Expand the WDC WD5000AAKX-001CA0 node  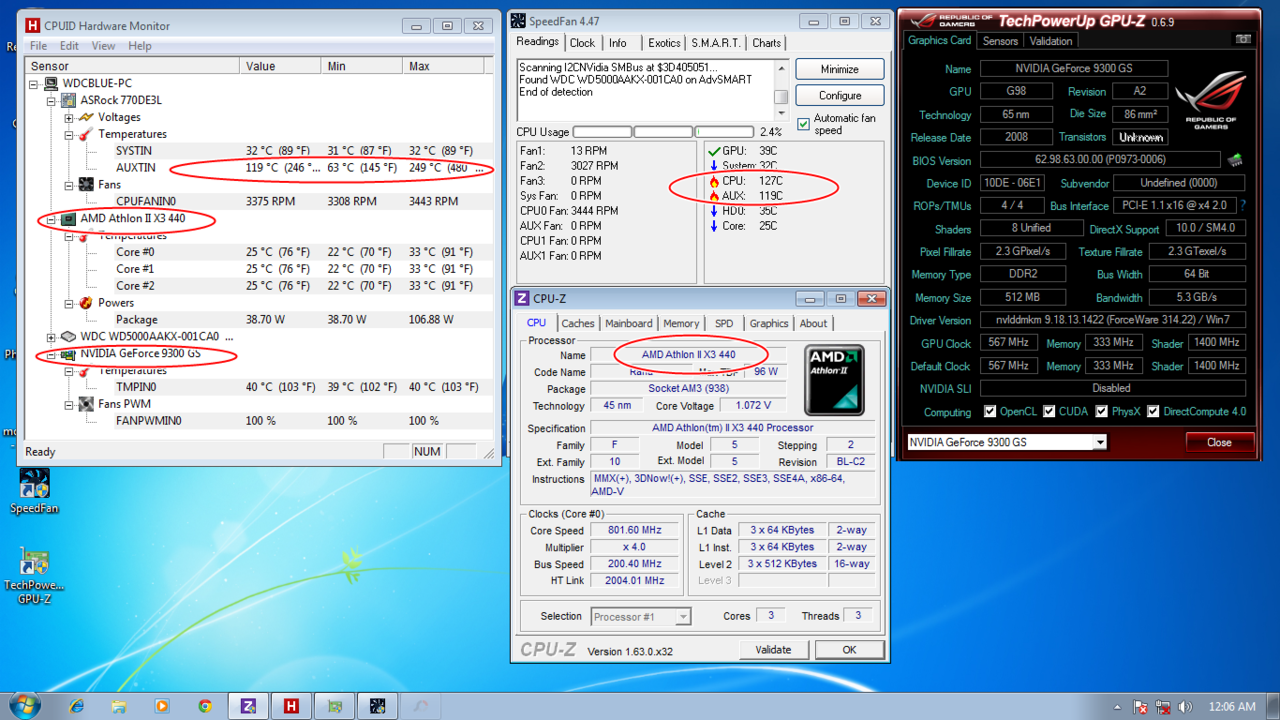coord(52,337)
